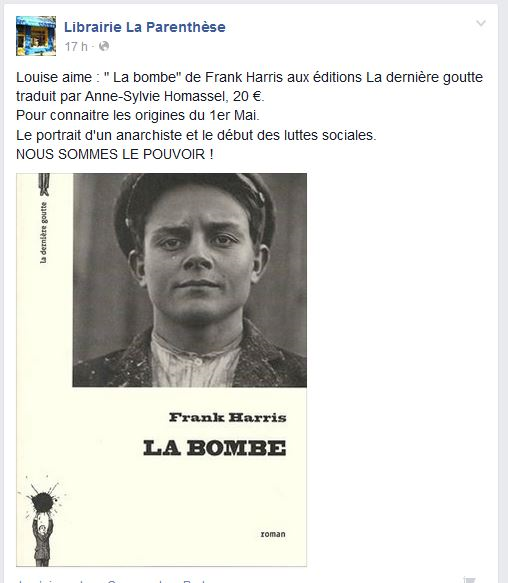Click the 17 h post timestamp
The height and width of the screenshot is (583, 508).
tap(76, 46)
